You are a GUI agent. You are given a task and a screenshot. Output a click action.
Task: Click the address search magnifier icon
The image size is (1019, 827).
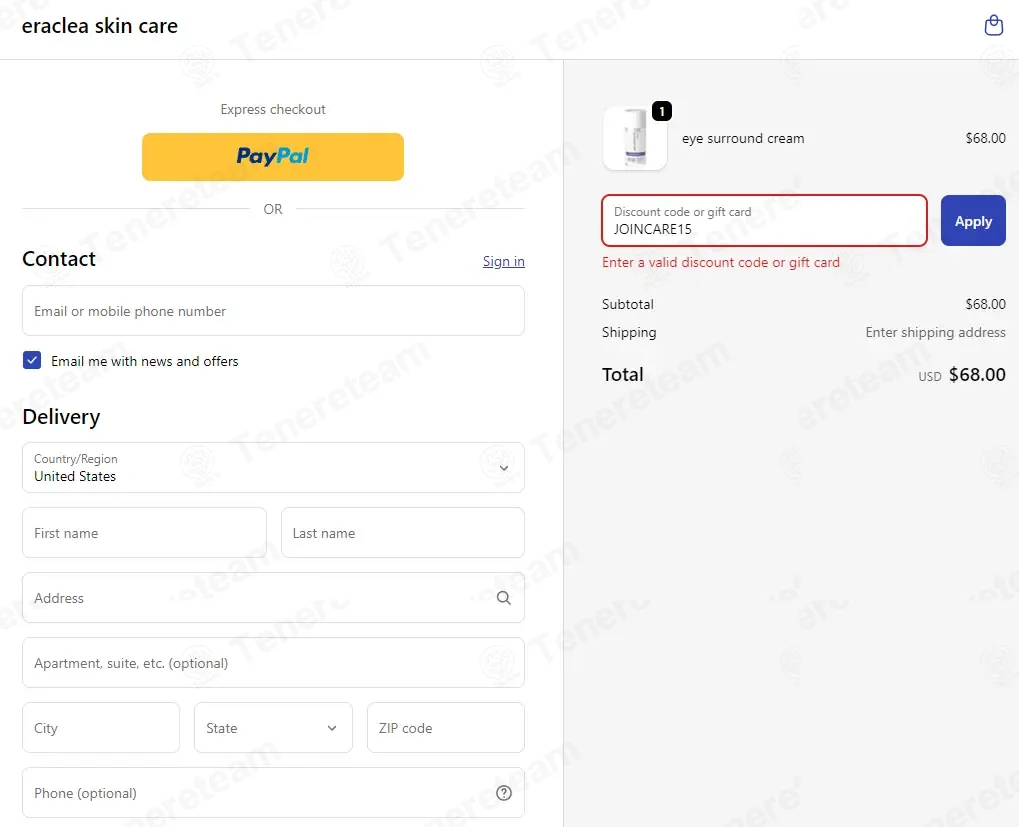pyautogui.click(x=504, y=598)
